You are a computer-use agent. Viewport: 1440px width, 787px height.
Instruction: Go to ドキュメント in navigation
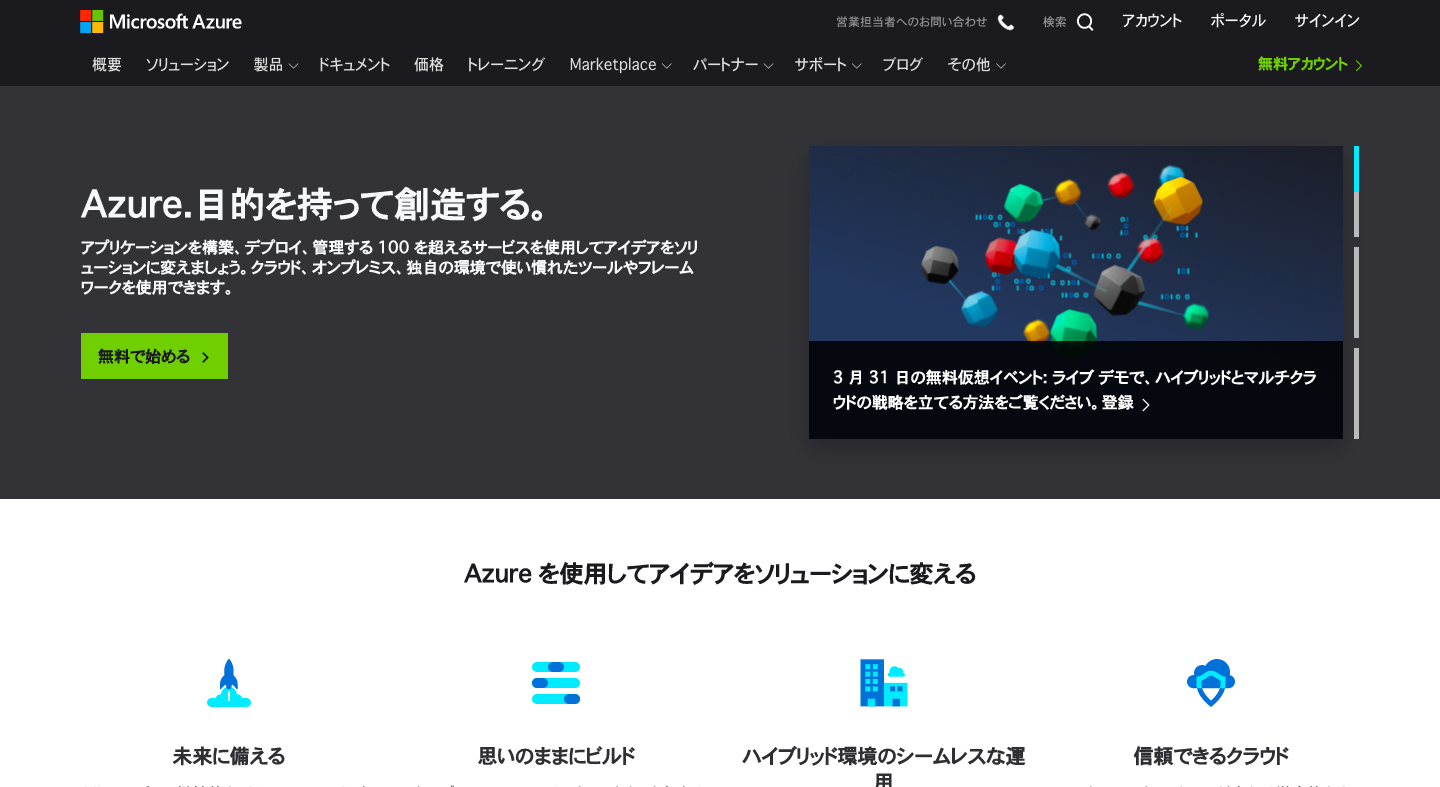pyautogui.click(x=353, y=65)
